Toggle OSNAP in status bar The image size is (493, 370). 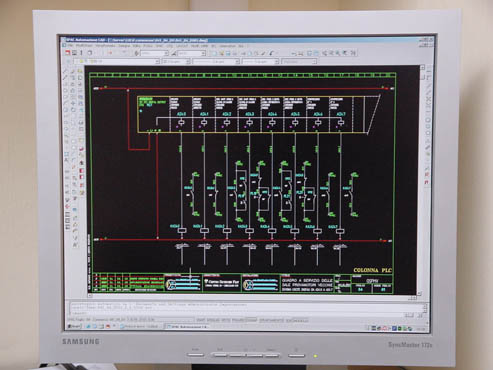point(252,320)
